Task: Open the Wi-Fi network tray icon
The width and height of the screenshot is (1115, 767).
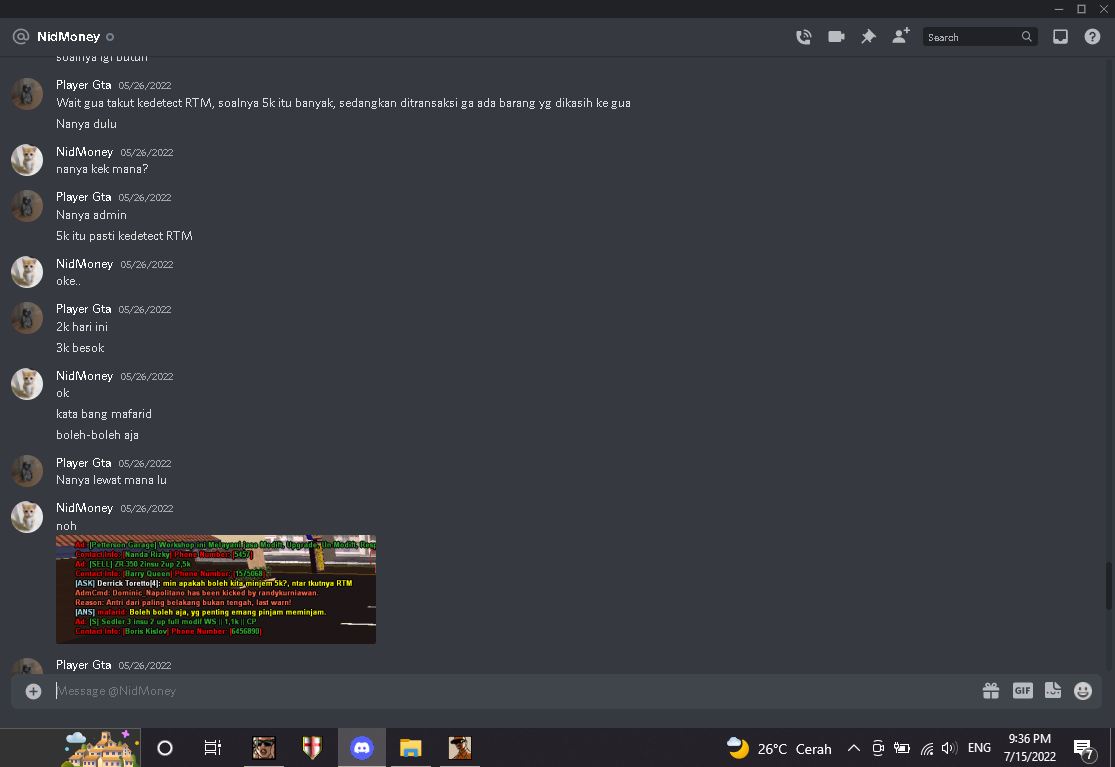Action: click(x=927, y=749)
